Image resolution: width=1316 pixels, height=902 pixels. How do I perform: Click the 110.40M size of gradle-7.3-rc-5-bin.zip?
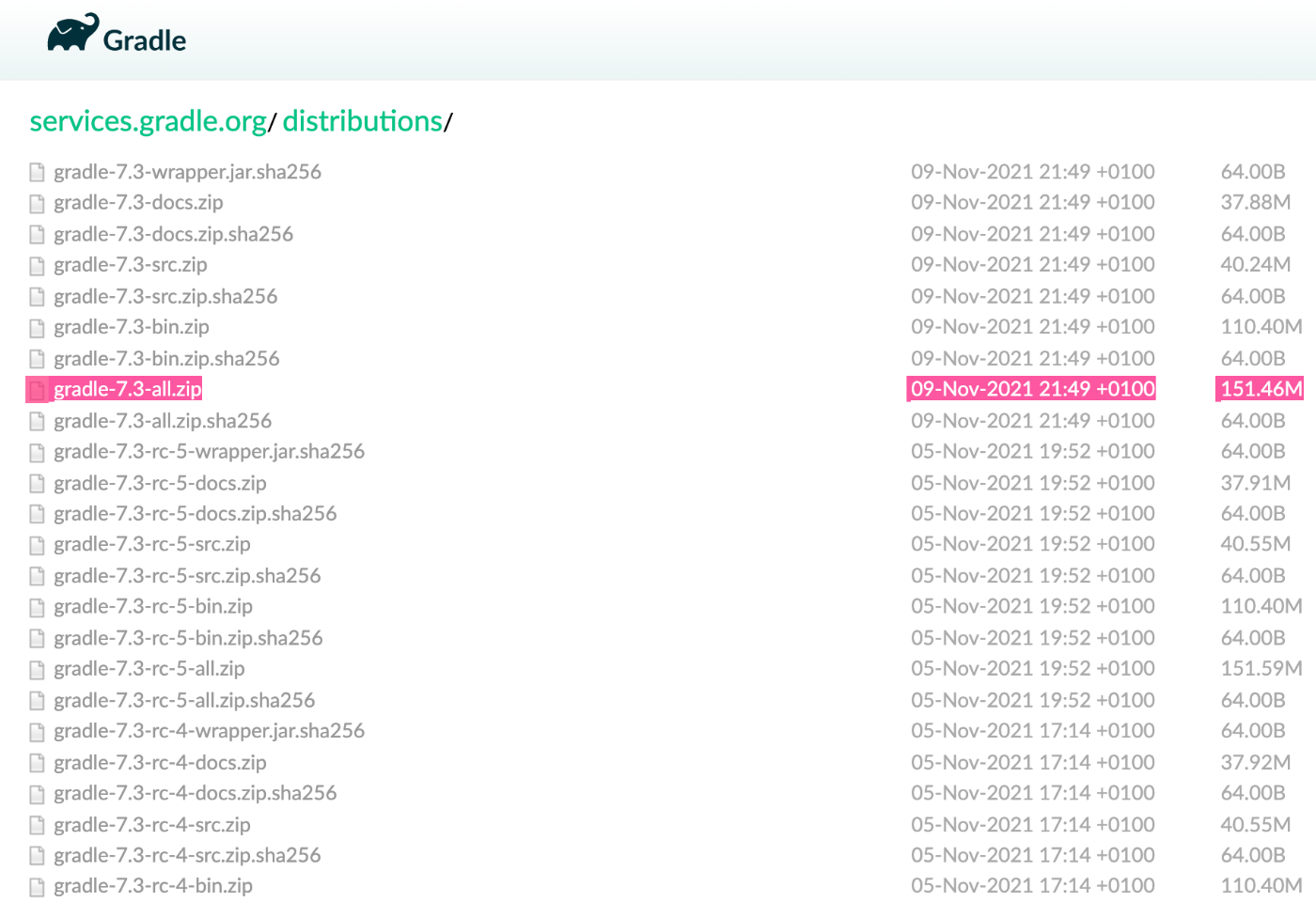(1261, 607)
